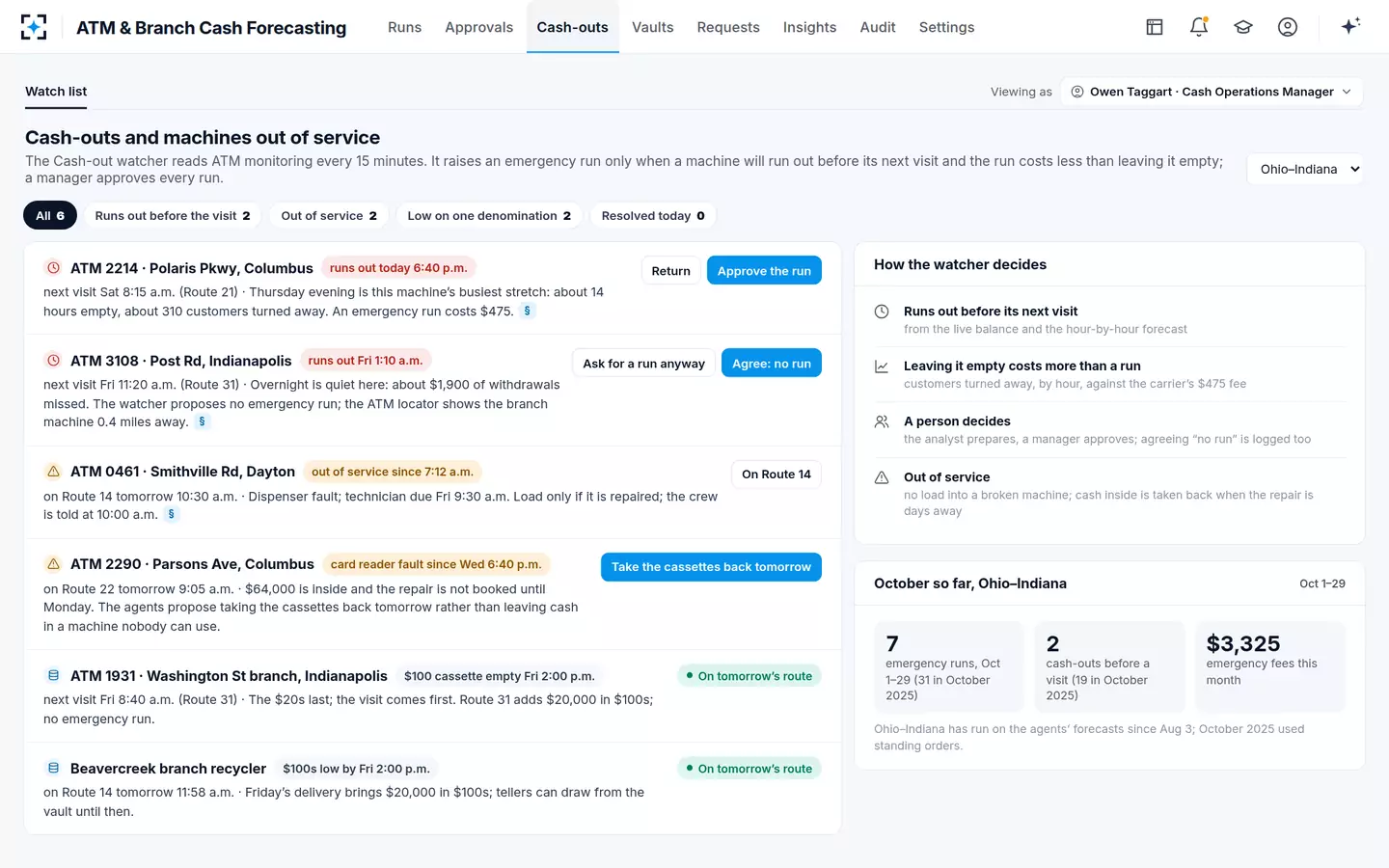The image size is (1389, 868).
Task: Filter by Low on one denomination
Action: tap(489, 216)
